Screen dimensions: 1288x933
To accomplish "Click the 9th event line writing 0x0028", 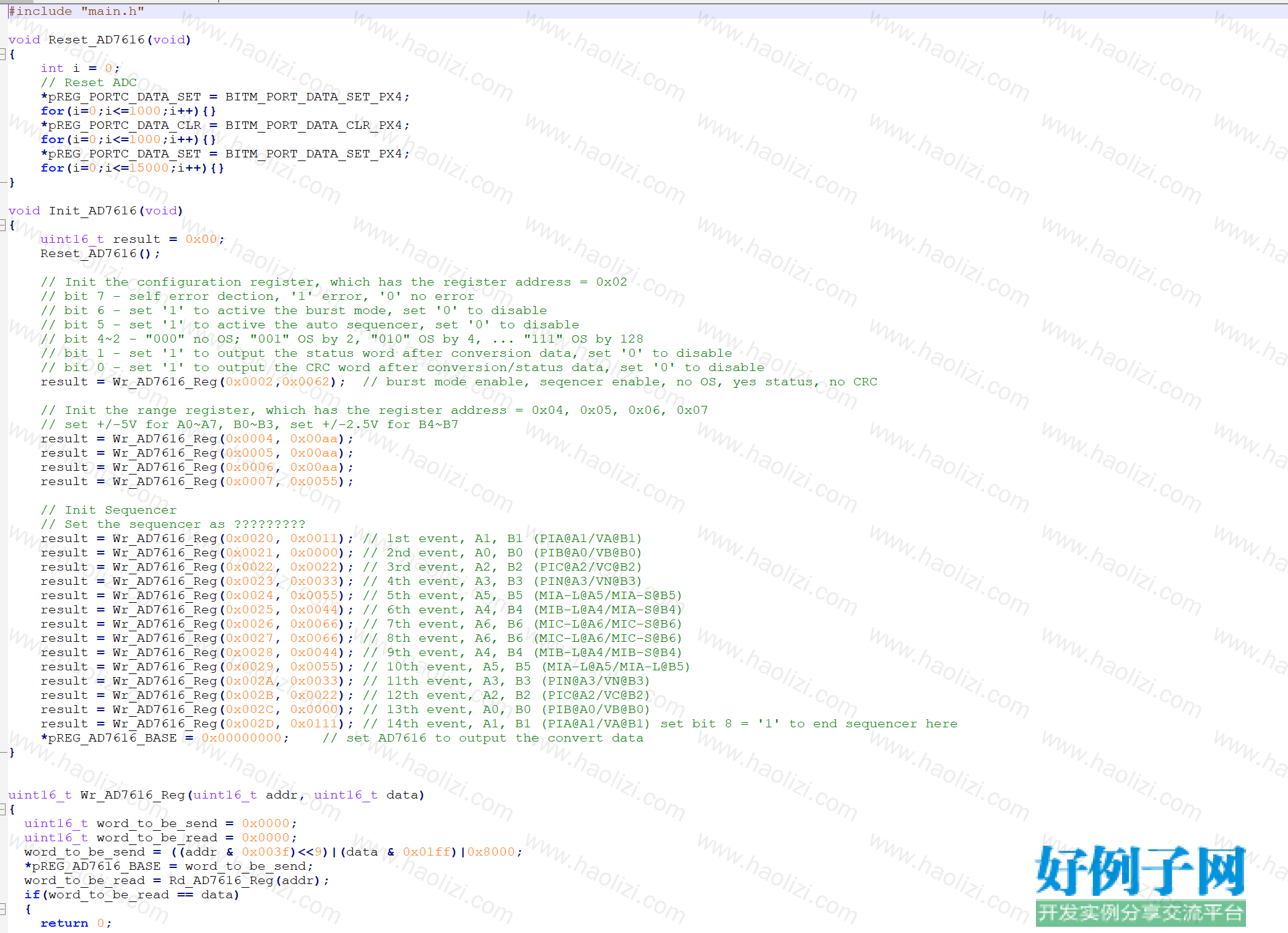I will point(362,652).
